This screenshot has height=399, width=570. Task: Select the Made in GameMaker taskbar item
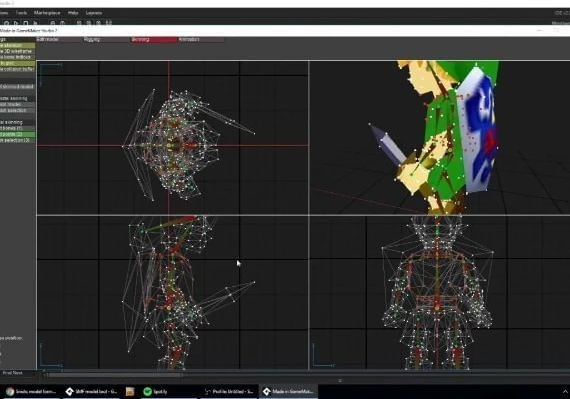pos(288,391)
